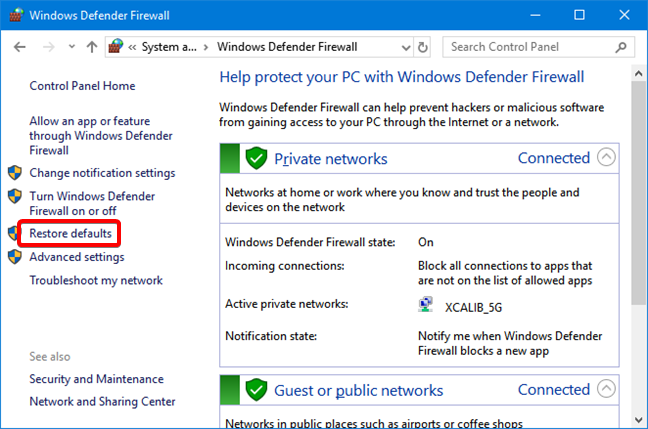Screen dimensions: 648x429
Task: Open Change notification settings
Action: (102, 173)
